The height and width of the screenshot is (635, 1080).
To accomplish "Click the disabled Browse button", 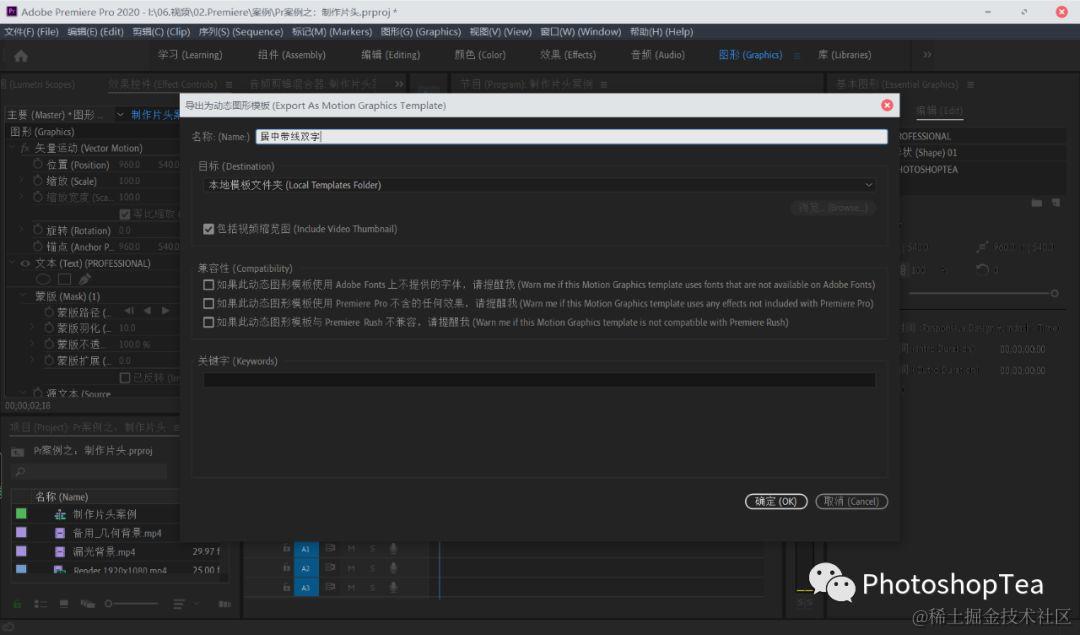I will [x=833, y=207].
